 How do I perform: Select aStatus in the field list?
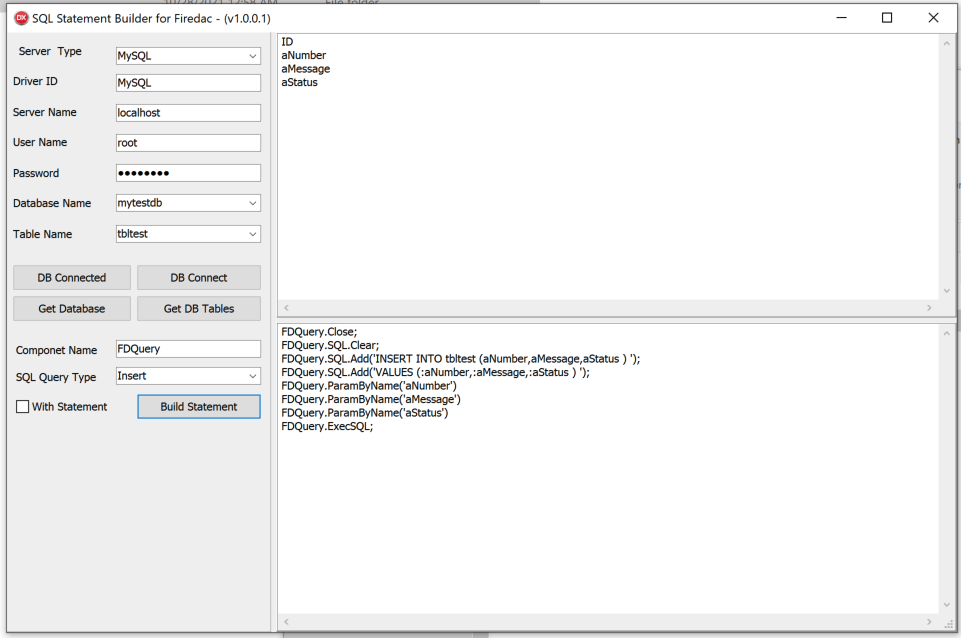[299, 82]
